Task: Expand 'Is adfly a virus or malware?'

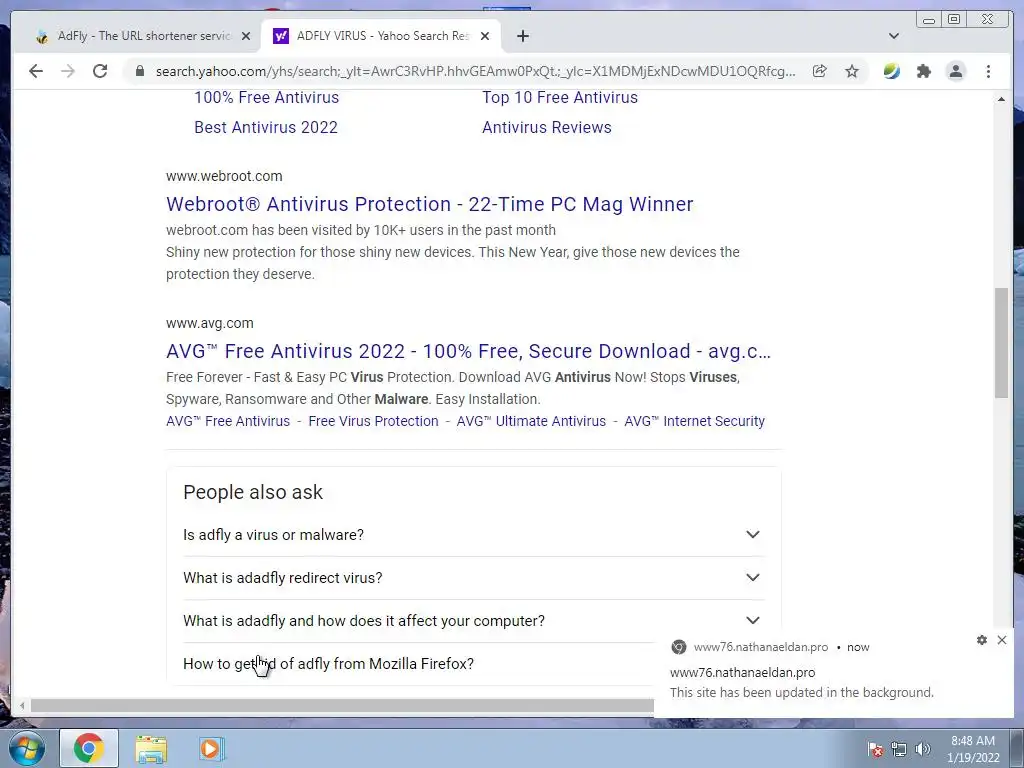Action: click(x=473, y=535)
